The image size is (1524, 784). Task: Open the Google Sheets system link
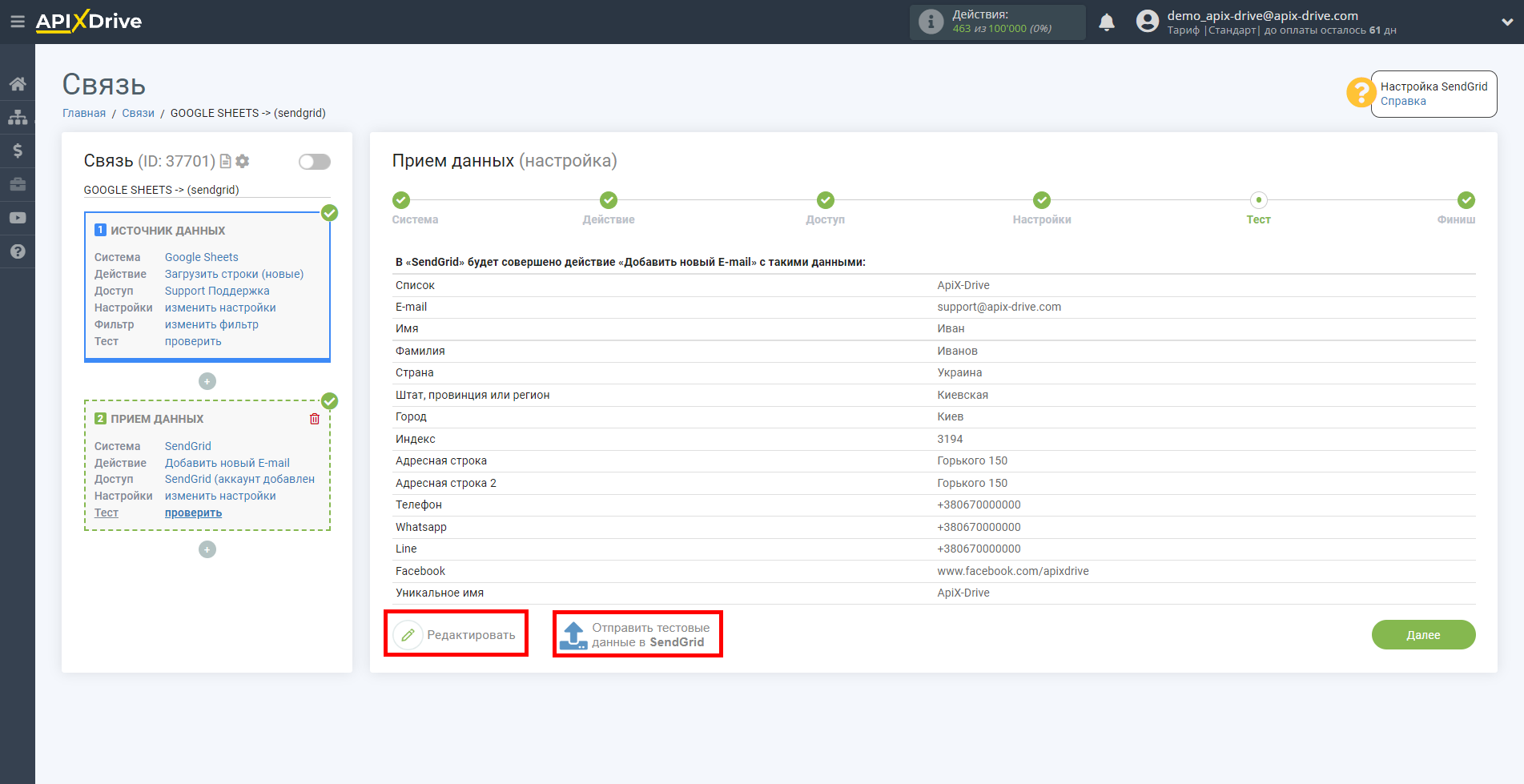(x=202, y=257)
